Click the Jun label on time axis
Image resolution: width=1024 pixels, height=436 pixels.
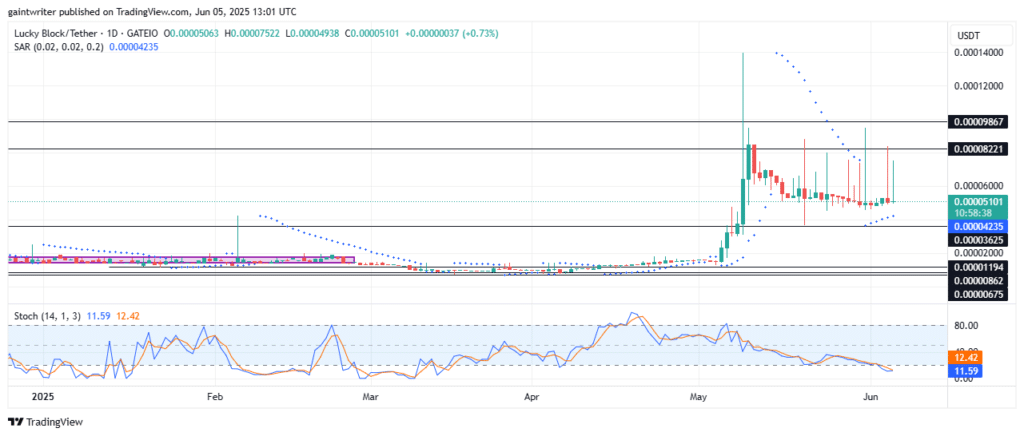tap(870, 396)
